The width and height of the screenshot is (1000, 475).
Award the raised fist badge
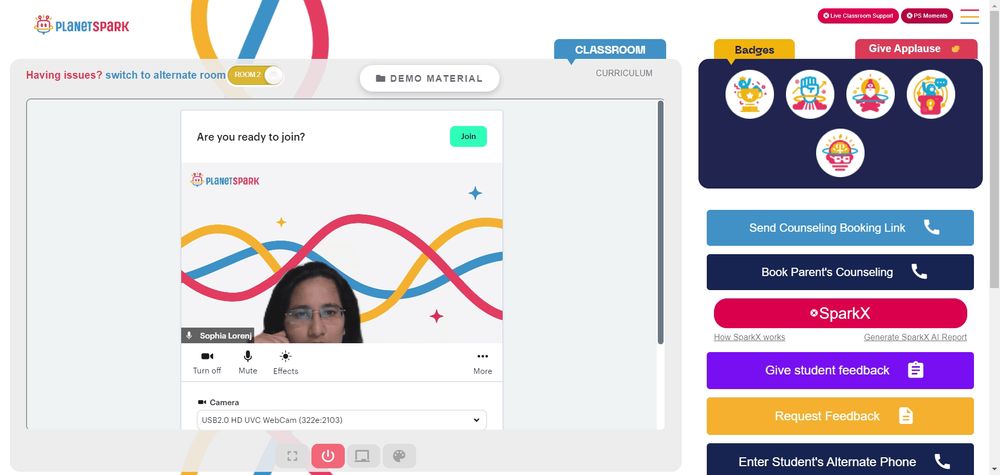point(810,94)
